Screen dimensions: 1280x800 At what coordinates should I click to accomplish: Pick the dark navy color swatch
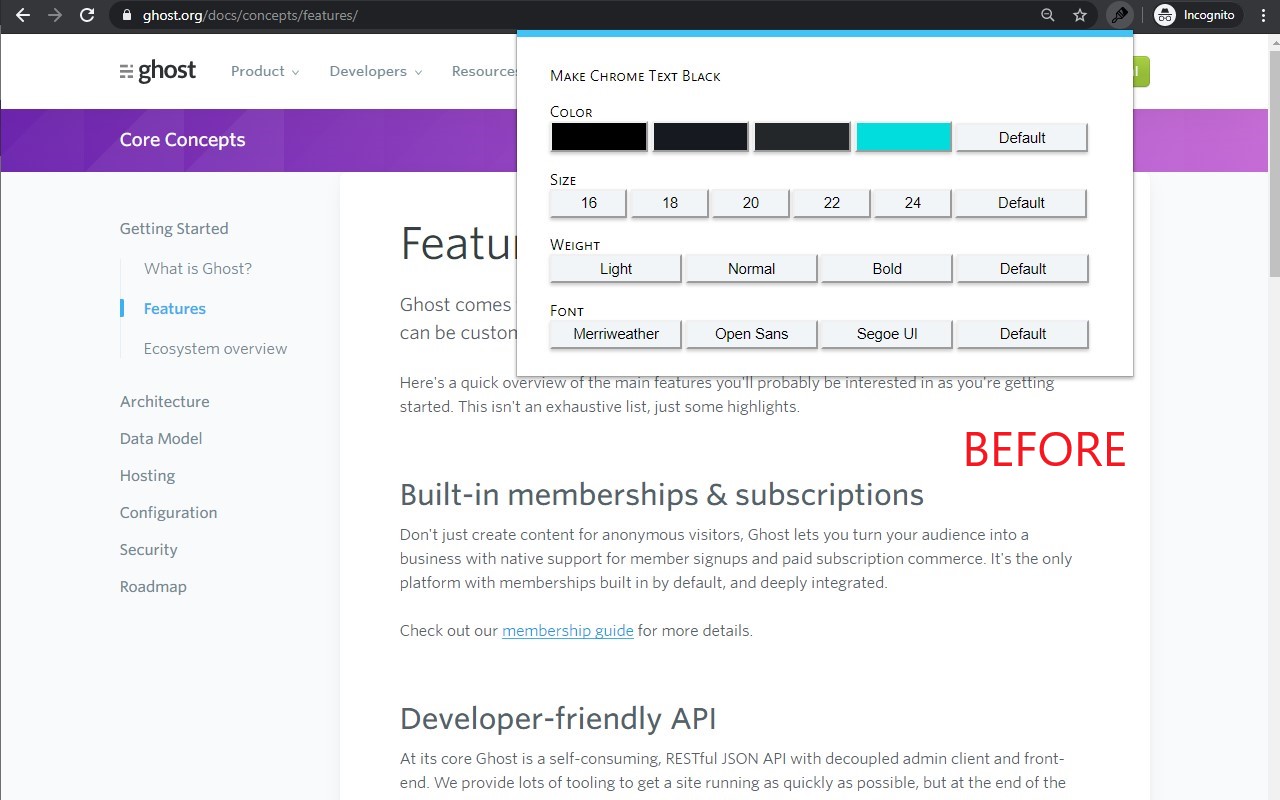700,137
